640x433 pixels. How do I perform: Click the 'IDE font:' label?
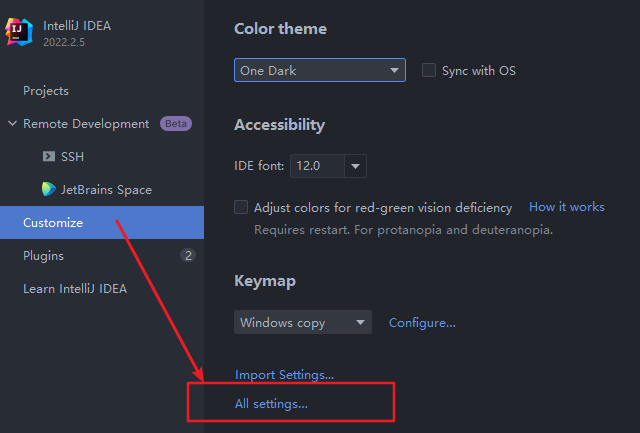259,166
